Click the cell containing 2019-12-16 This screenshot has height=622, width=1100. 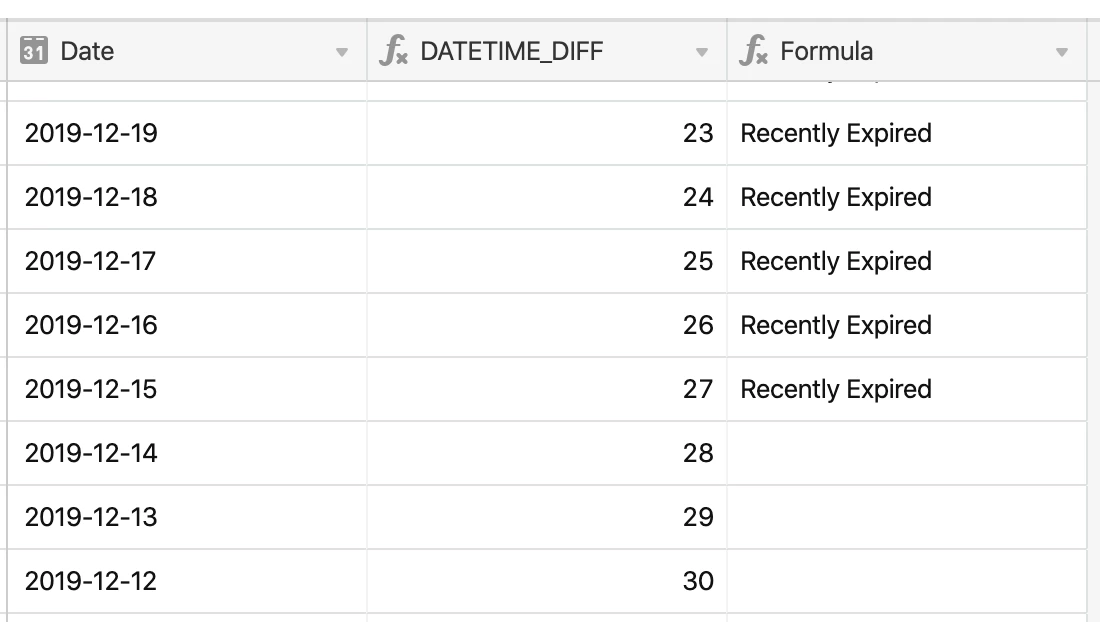(91, 325)
